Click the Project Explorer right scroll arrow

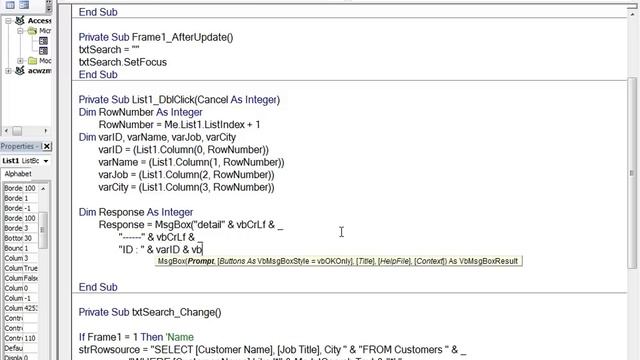click(45, 131)
